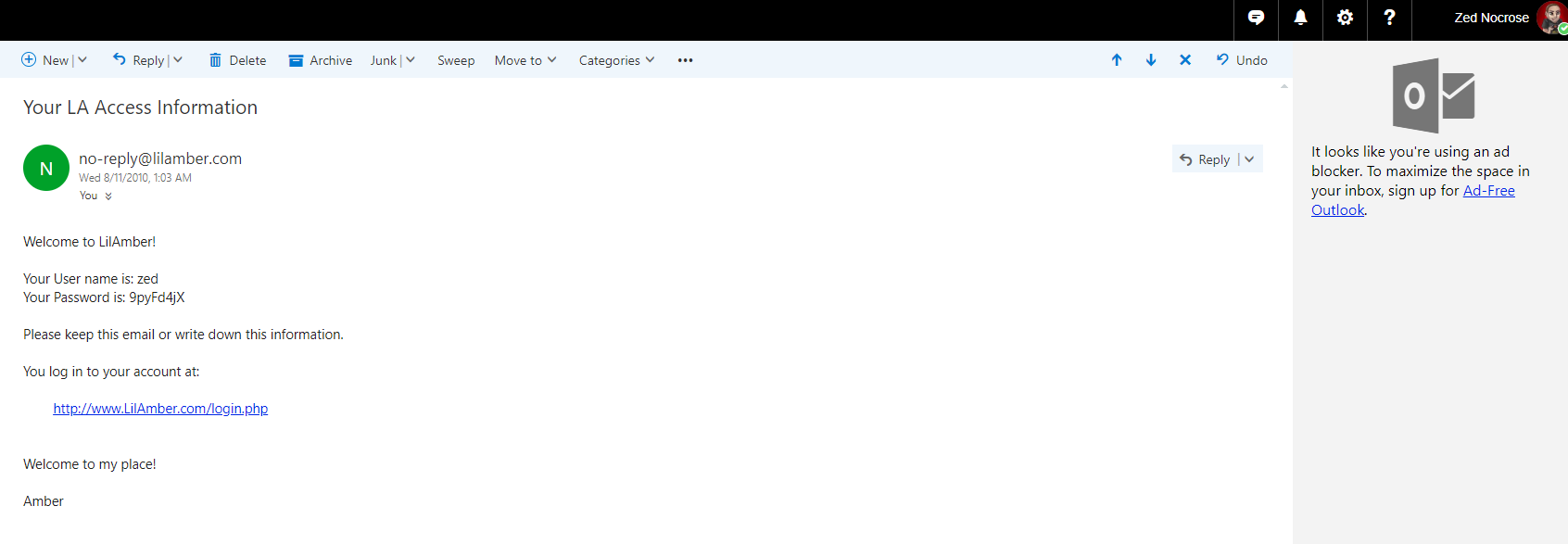Click sender no-reply@lilamber.com
The height and width of the screenshot is (544, 1568).
(160, 158)
